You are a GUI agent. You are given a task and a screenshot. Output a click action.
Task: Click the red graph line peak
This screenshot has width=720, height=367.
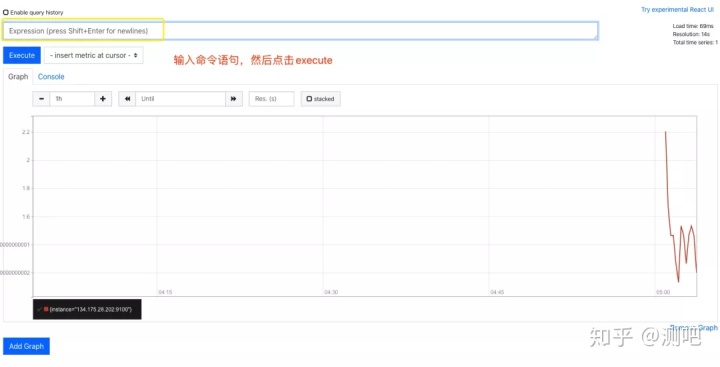click(x=665, y=132)
